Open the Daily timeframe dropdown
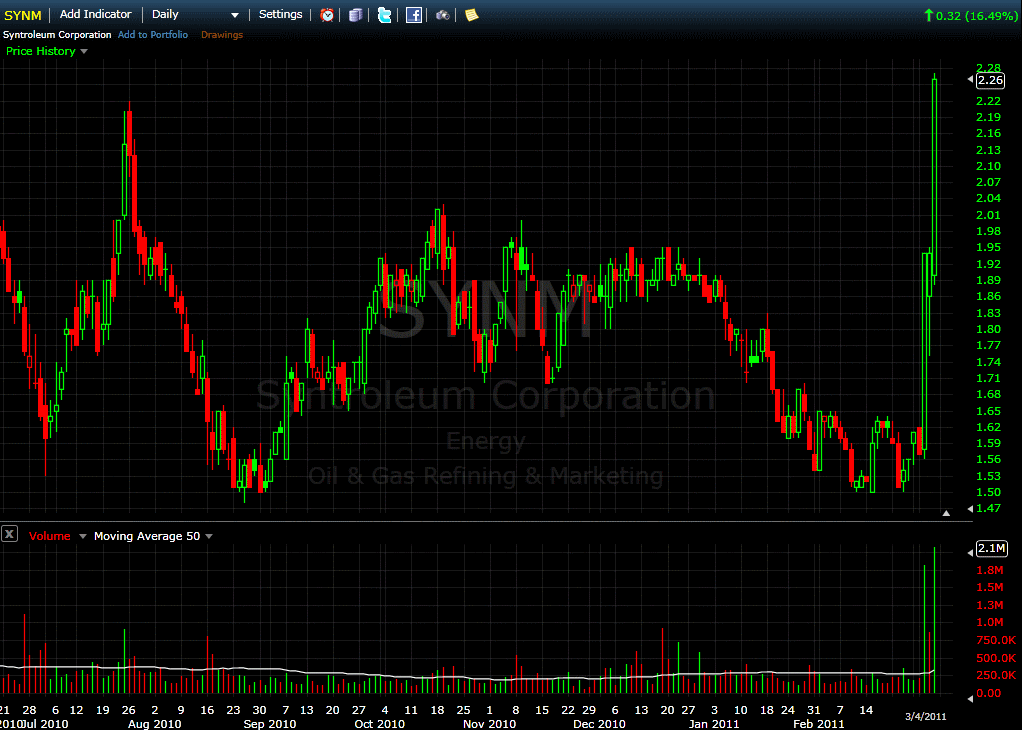The image size is (1022, 730). coord(196,14)
